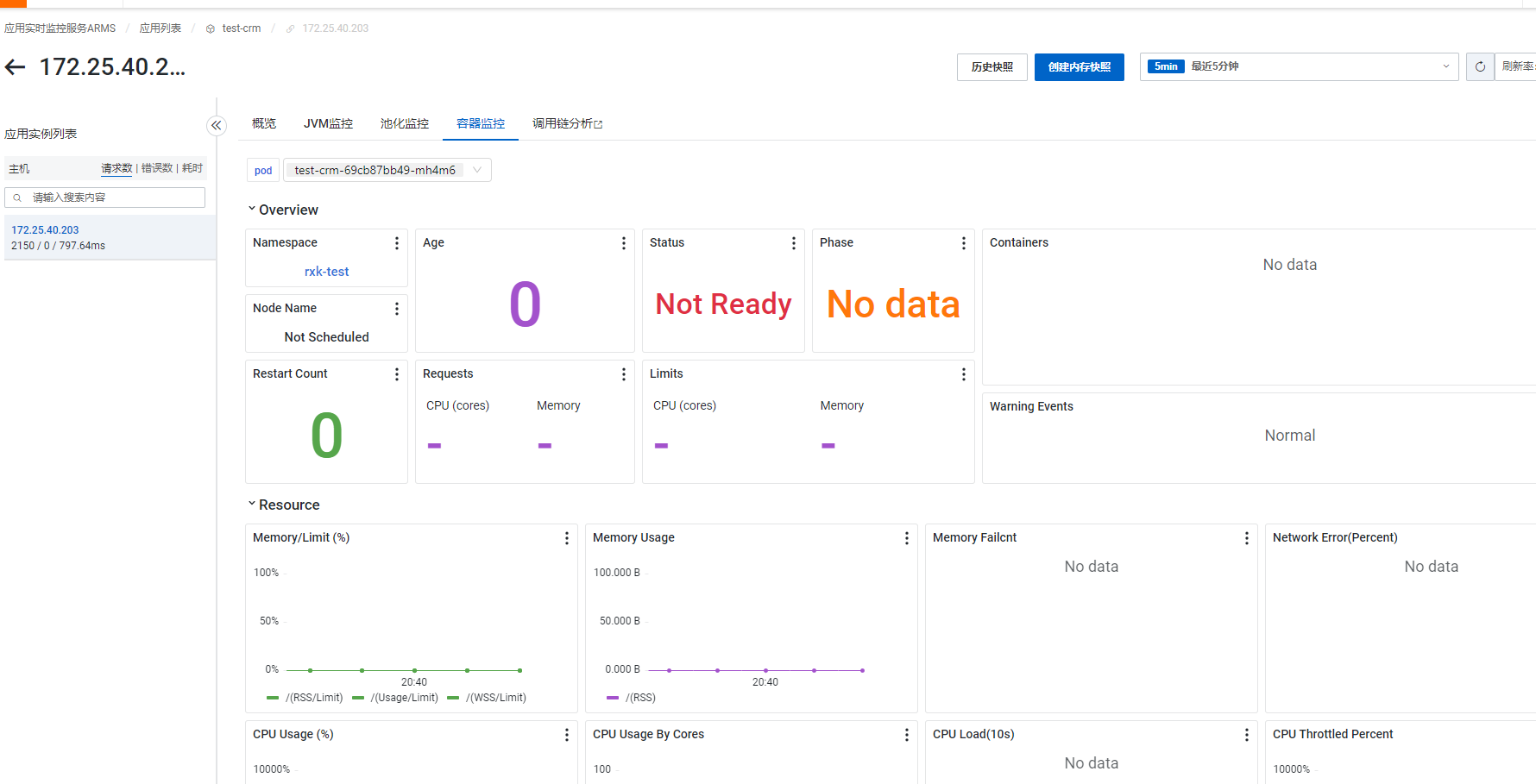
Task: Click the instance search input field
Action: [105, 198]
